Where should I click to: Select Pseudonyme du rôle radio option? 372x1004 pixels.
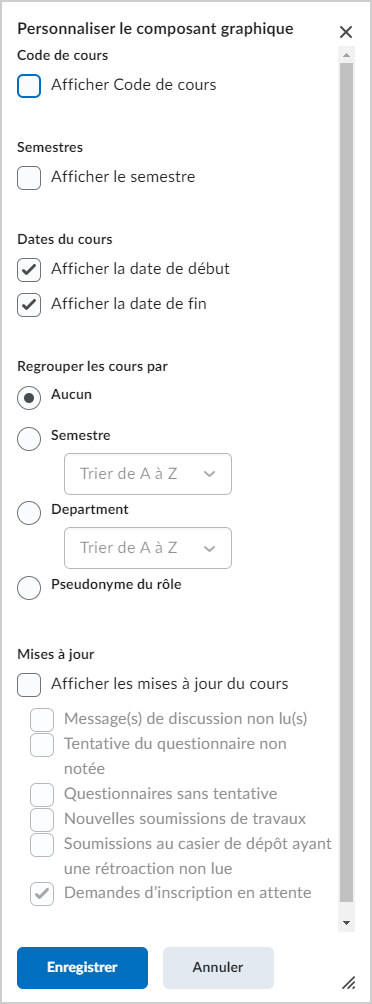[29, 588]
